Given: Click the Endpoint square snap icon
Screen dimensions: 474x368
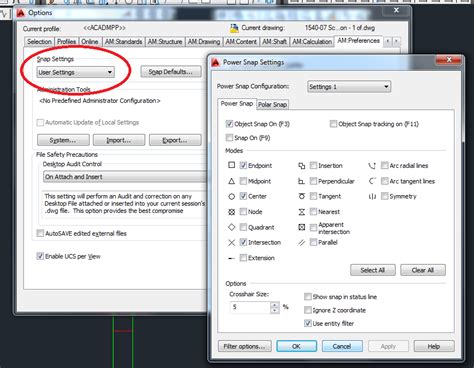Looking at the screenshot, I should coord(232,165).
